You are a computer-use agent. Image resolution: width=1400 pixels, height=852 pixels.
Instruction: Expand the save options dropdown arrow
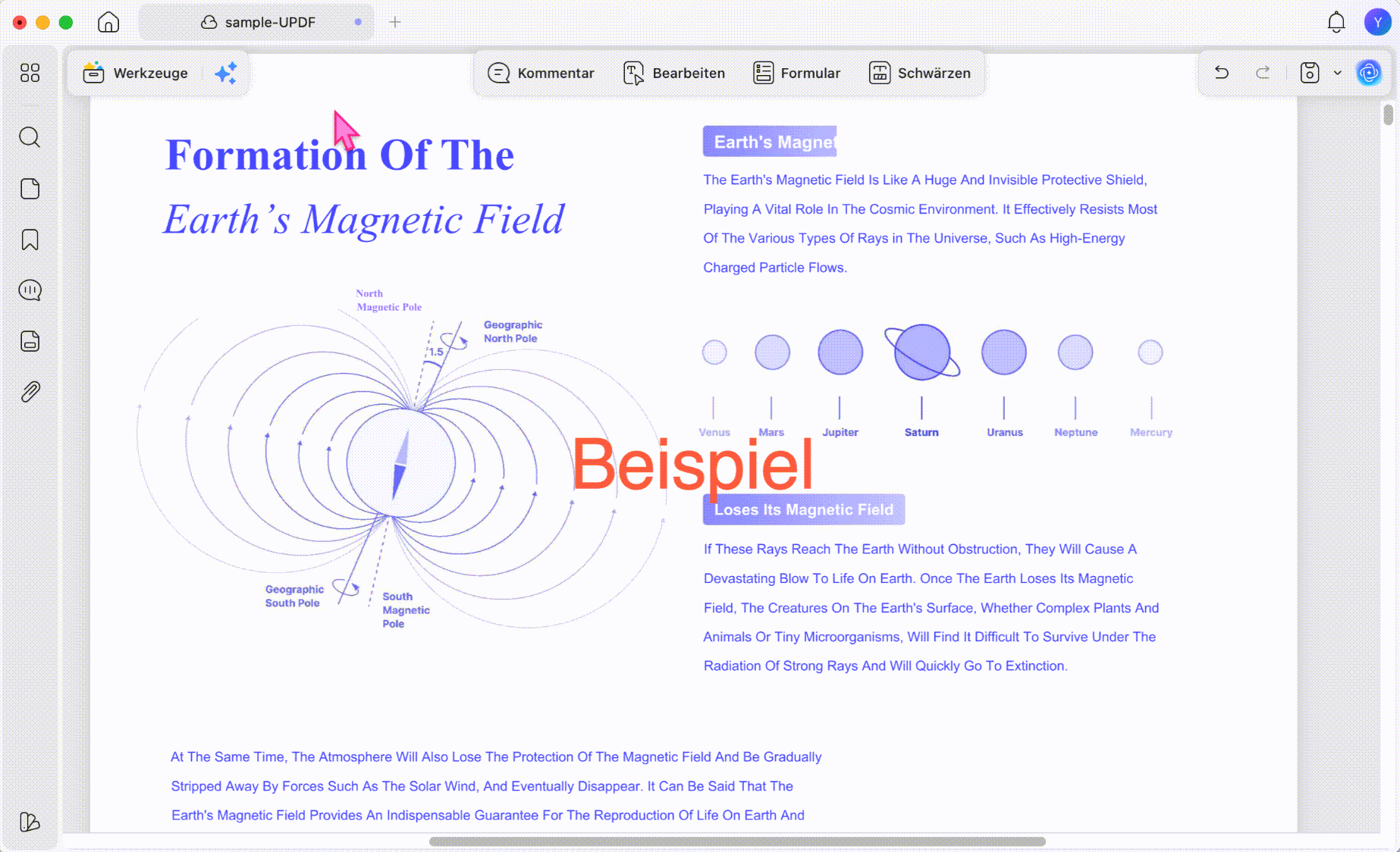[x=1337, y=73]
